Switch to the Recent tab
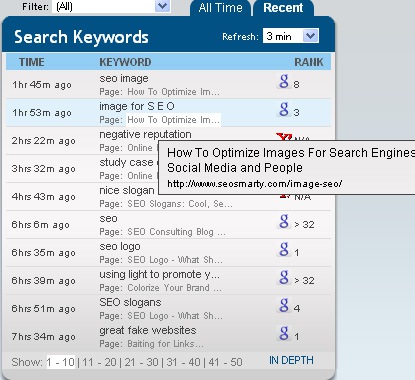The width and height of the screenshot is (415, 380). (283, 8)
